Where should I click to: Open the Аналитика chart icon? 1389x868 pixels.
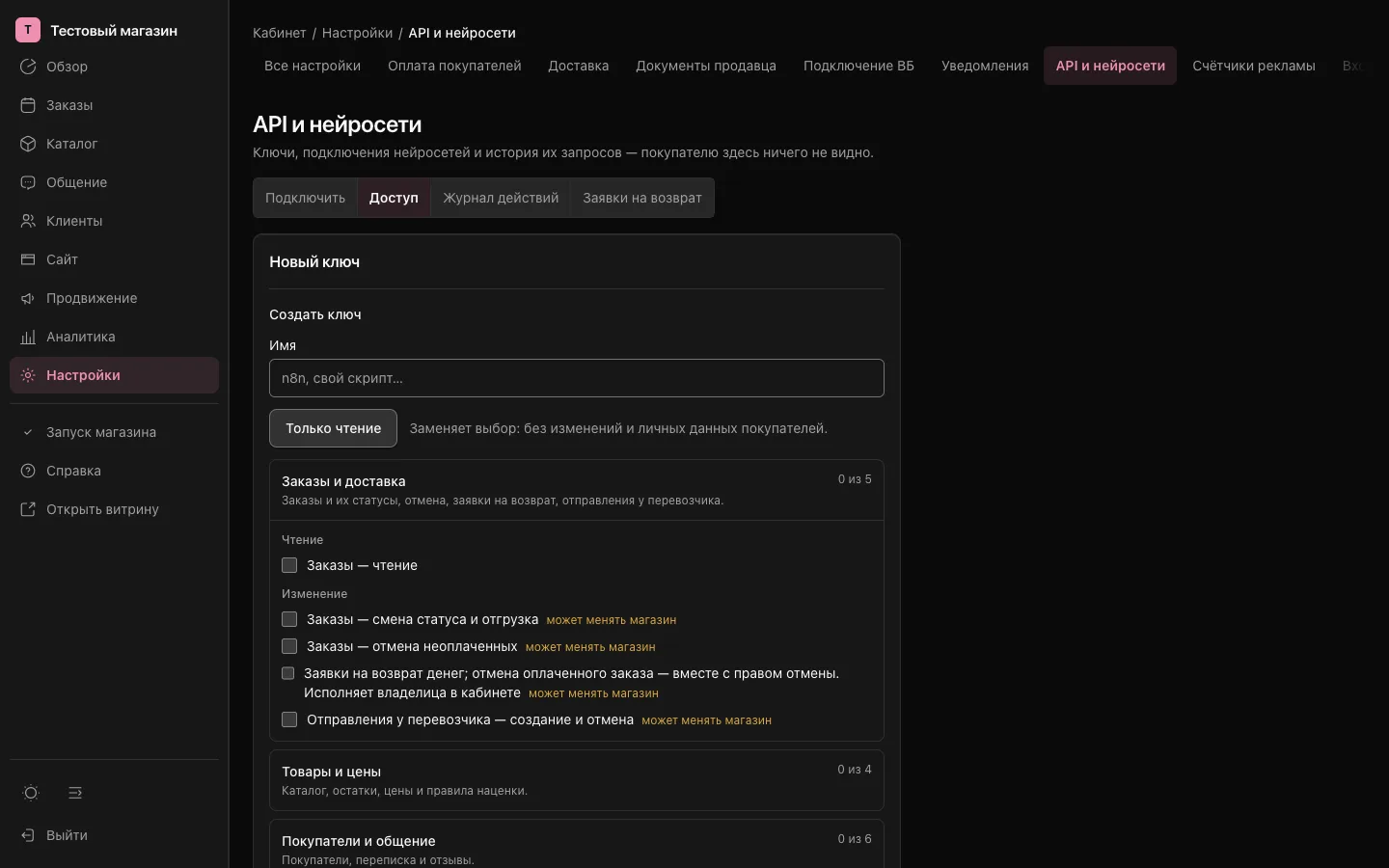click(28, 337)
